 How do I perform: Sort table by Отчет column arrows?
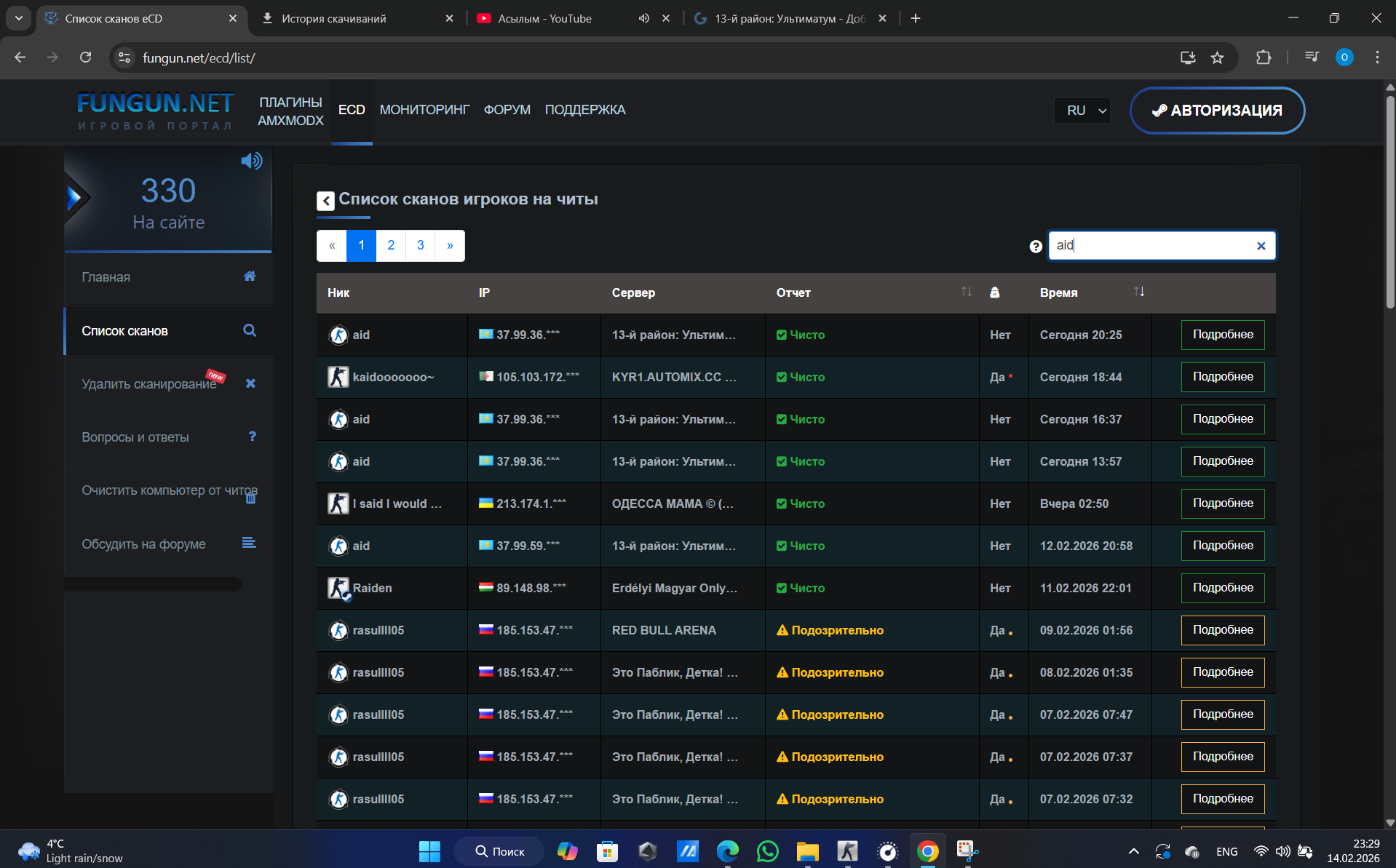[x=966, y=292]
